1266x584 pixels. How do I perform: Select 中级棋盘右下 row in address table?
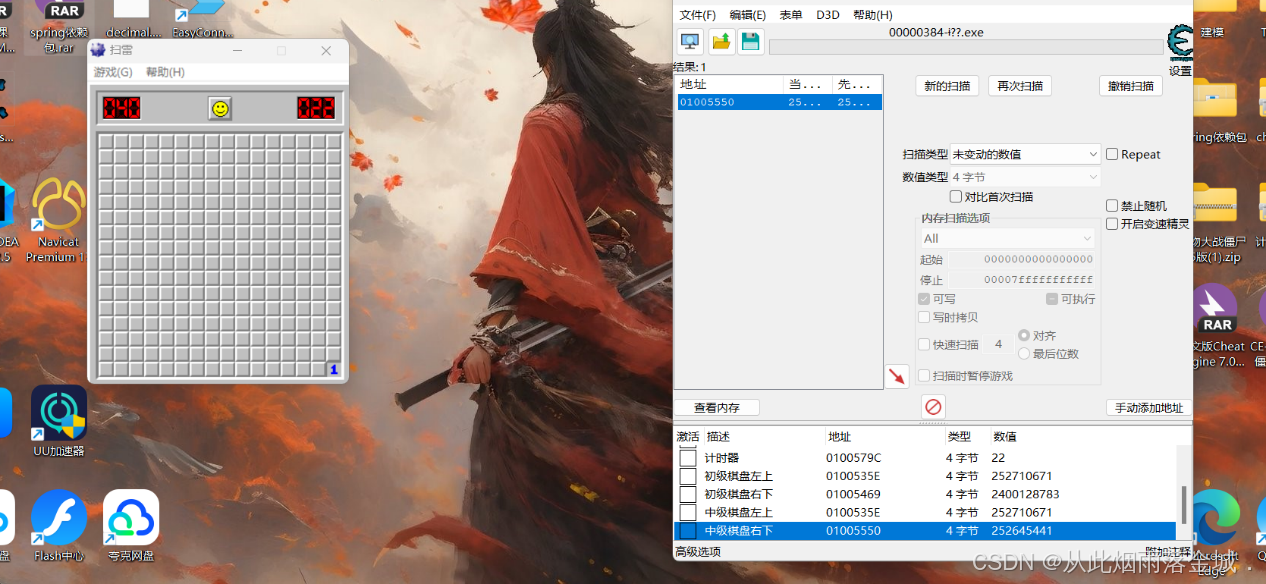click(x=925, y=531)
